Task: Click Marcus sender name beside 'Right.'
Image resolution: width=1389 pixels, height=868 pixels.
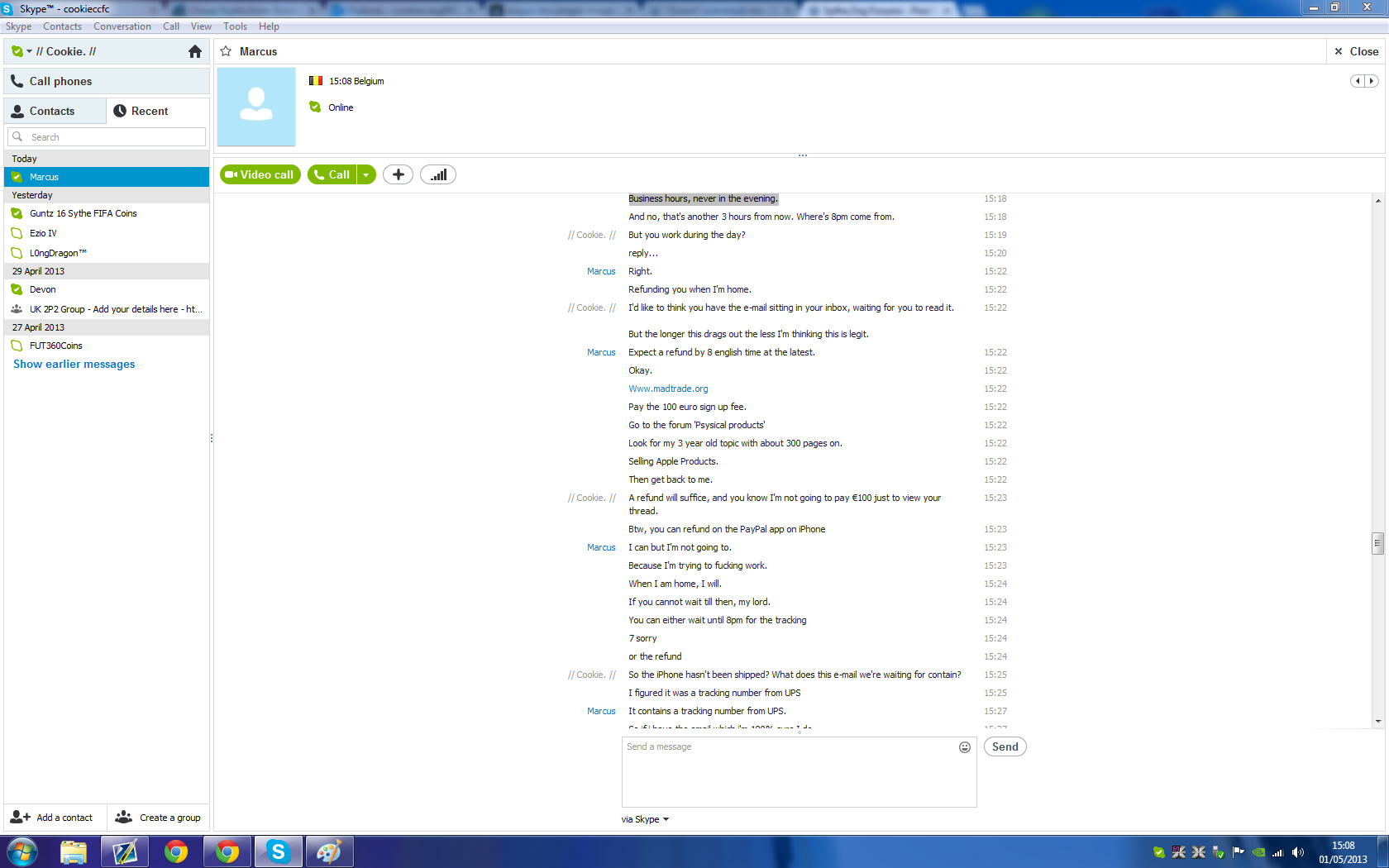Action: pyautogui.click(x=601, y=271)
